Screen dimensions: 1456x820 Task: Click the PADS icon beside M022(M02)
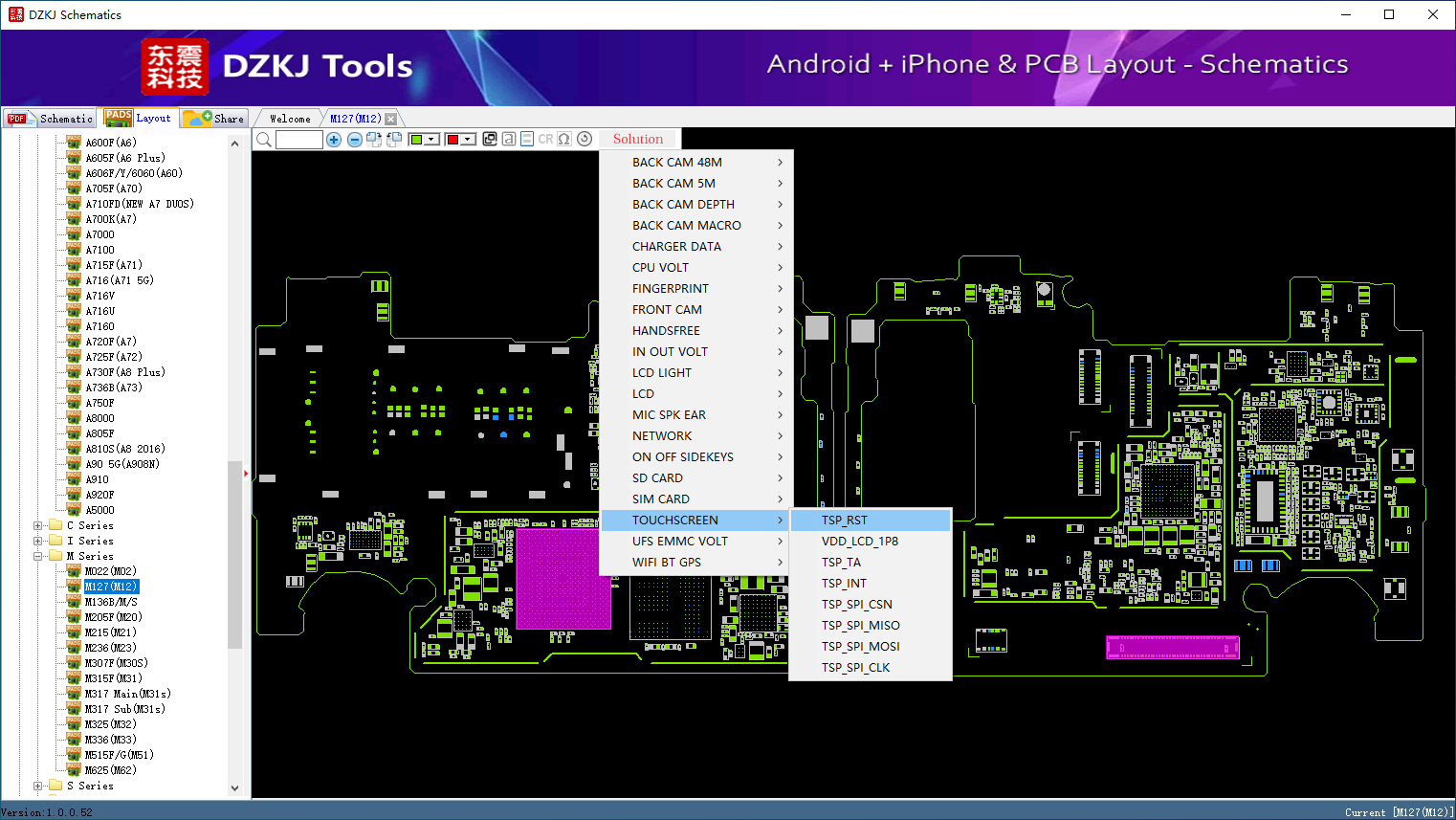[x=74, y=571]
